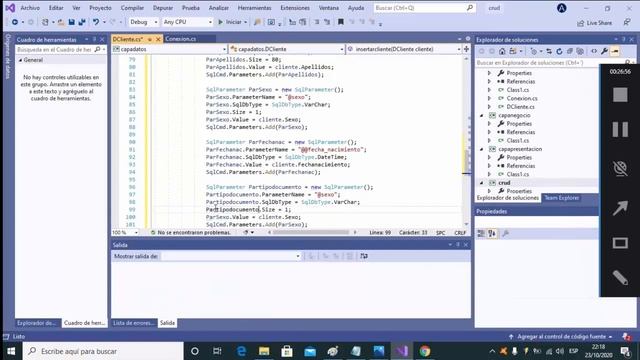Switch to the Conexion.cs editor tab
The width and height of the screenshot is (640, 360).
tap(181, 39)
